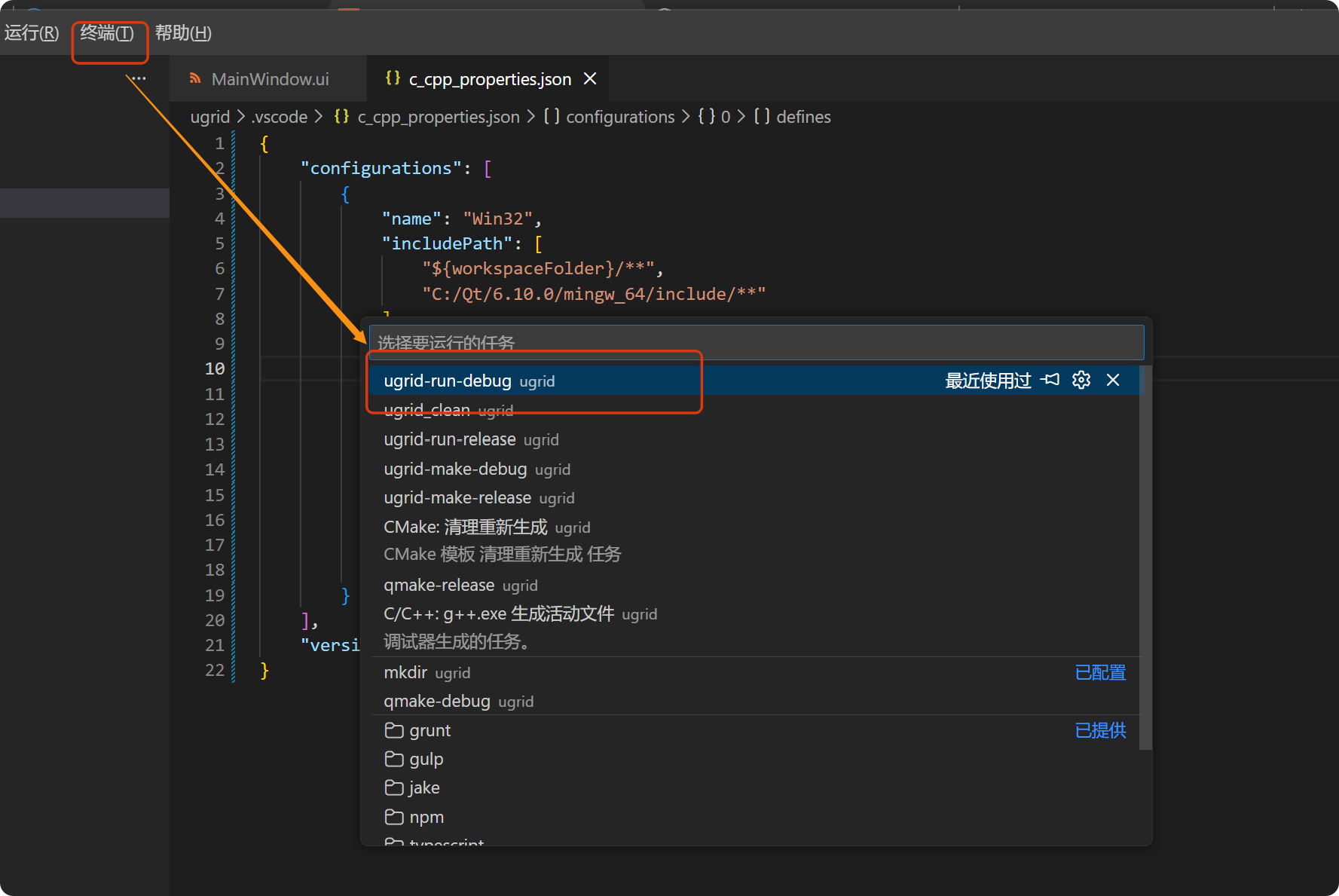Click the gulp folder icon
The height and width of the screenshot is (896, 1339).
(393, 759)
